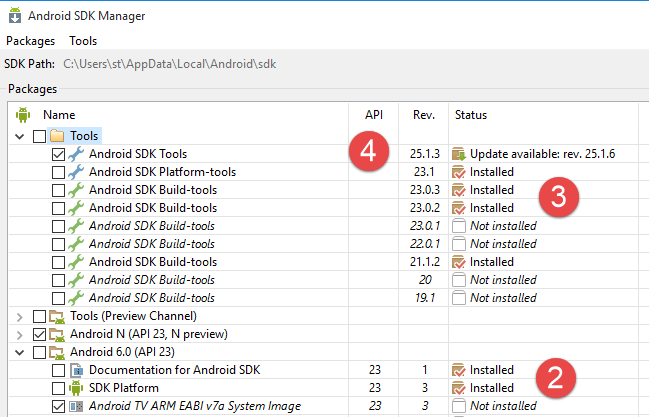Viewport: 649px width, 417px height.
Task: Check the Android SDK Platform-tools checkbox
Action: click(58, 172)
